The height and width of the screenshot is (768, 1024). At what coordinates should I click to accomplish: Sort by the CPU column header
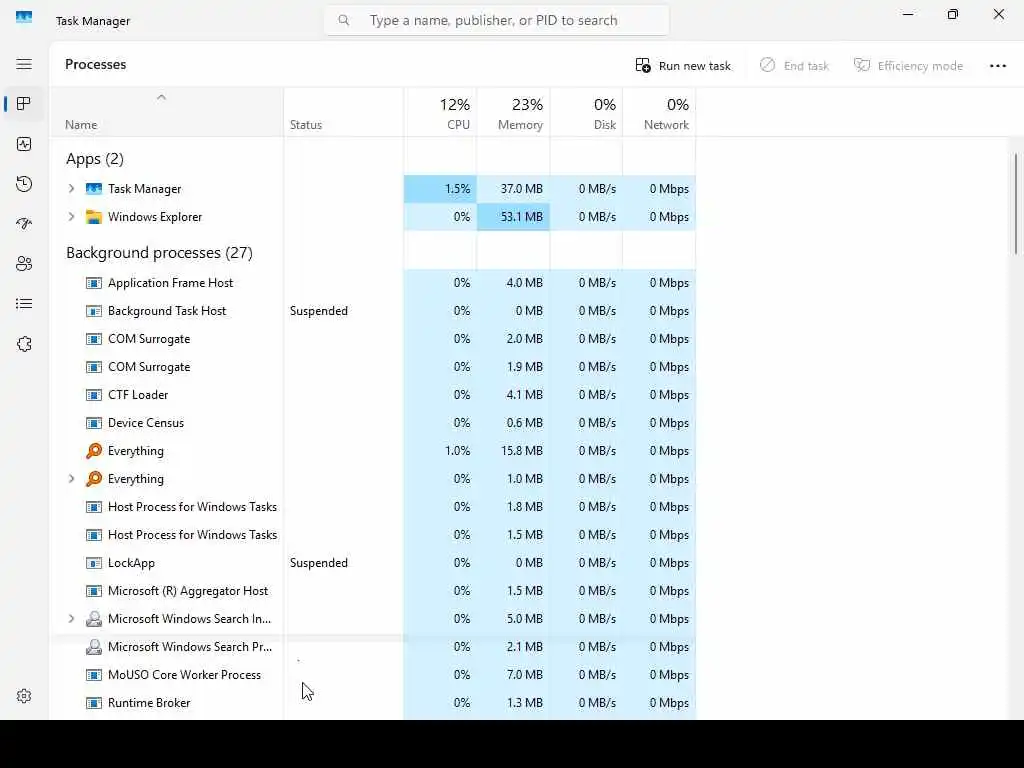click(x=440, y=112)
